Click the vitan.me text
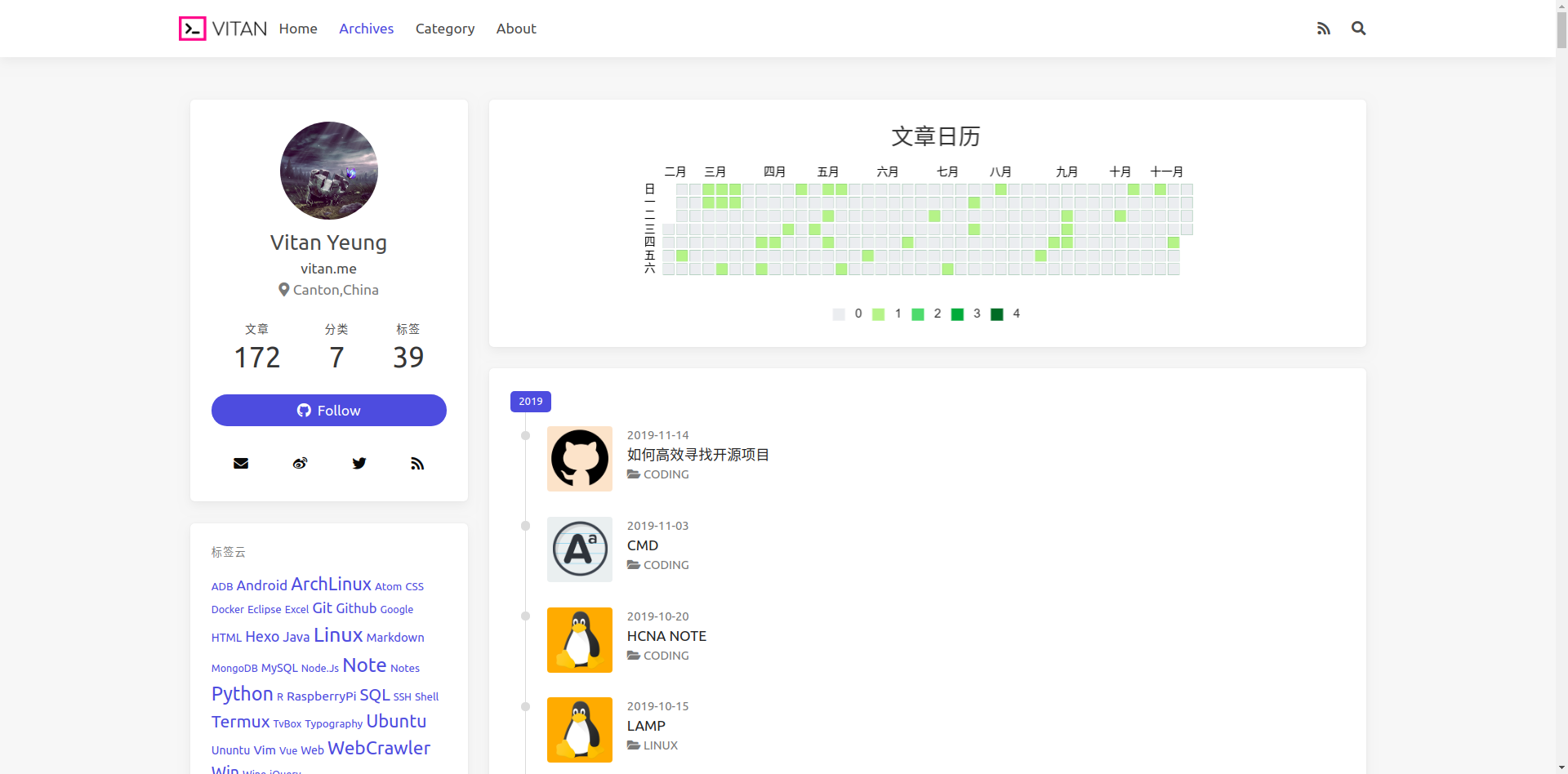 [x=328, y=269]
